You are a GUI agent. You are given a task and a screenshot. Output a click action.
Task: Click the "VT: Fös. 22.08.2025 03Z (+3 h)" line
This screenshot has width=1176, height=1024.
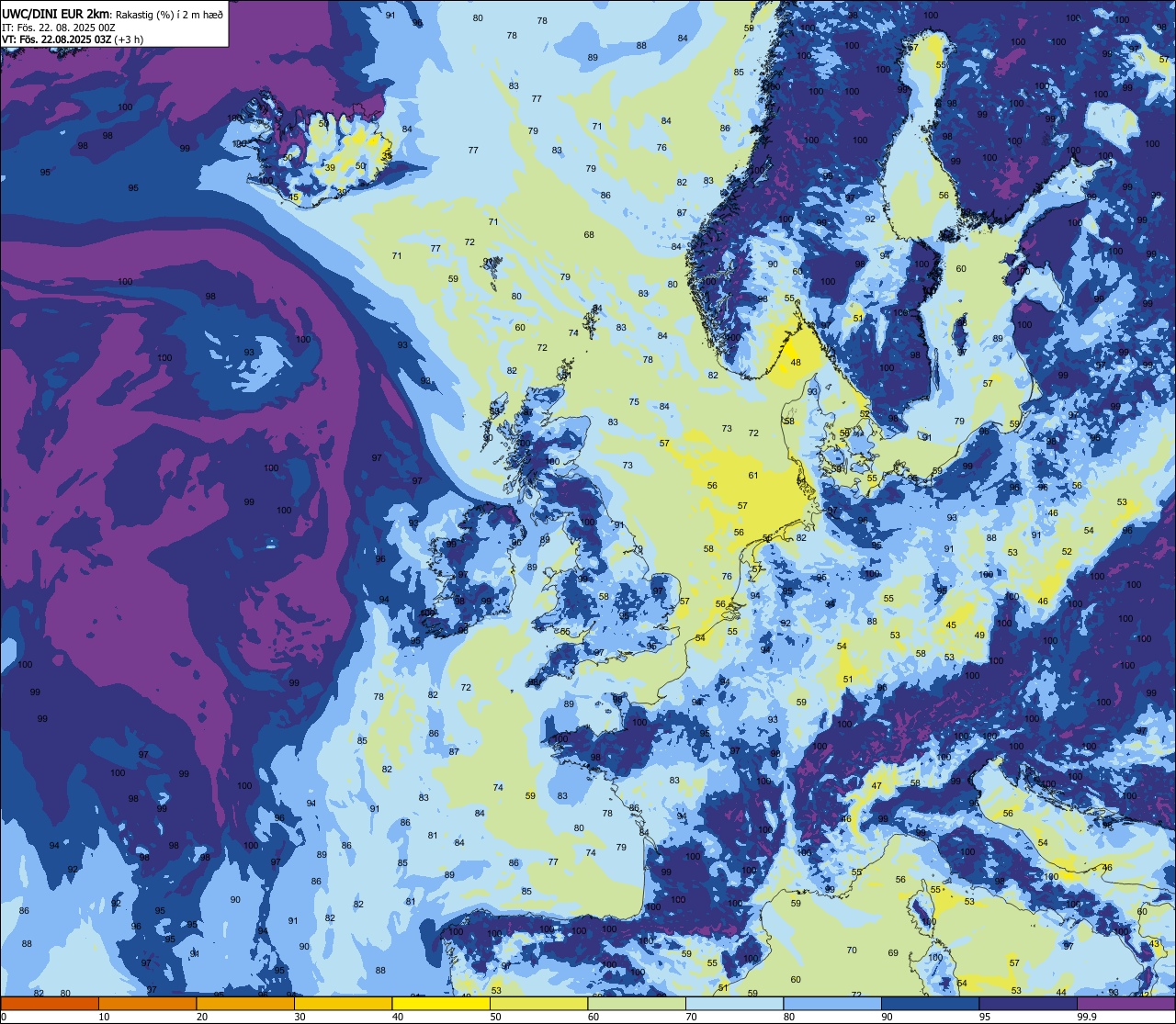tap(73, 39)
